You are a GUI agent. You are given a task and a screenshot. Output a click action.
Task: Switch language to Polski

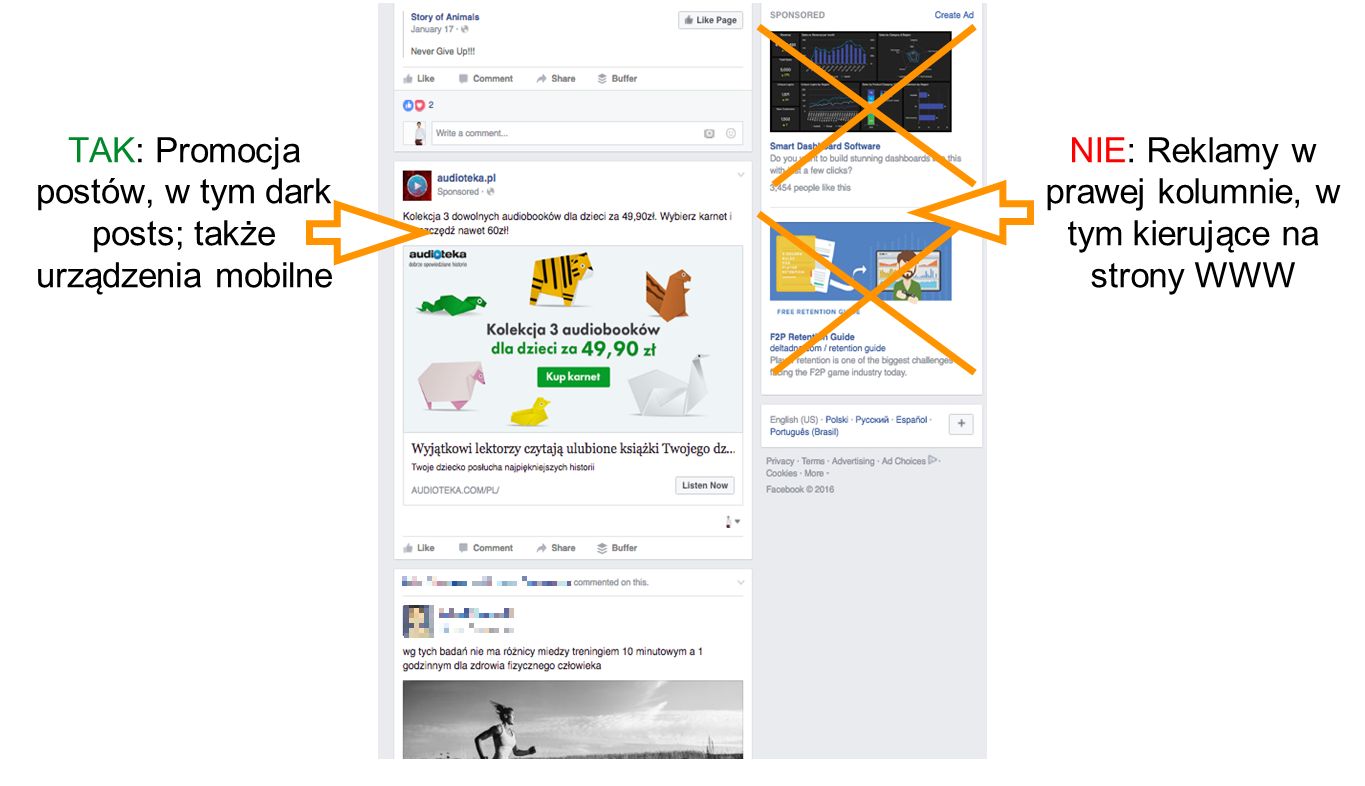click(x=837, y=420)
